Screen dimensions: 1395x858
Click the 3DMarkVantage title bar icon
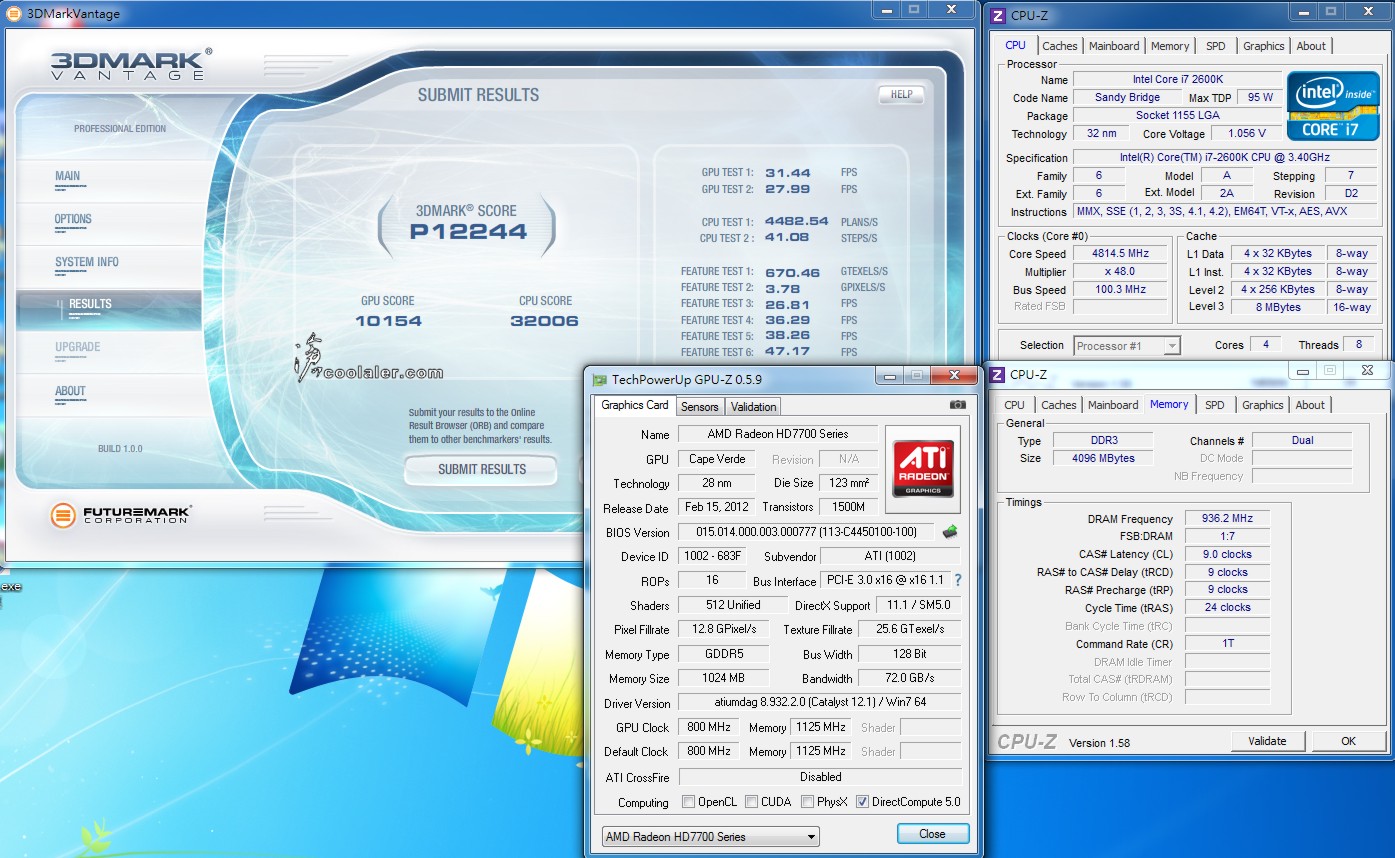click(x=14, y=13)
